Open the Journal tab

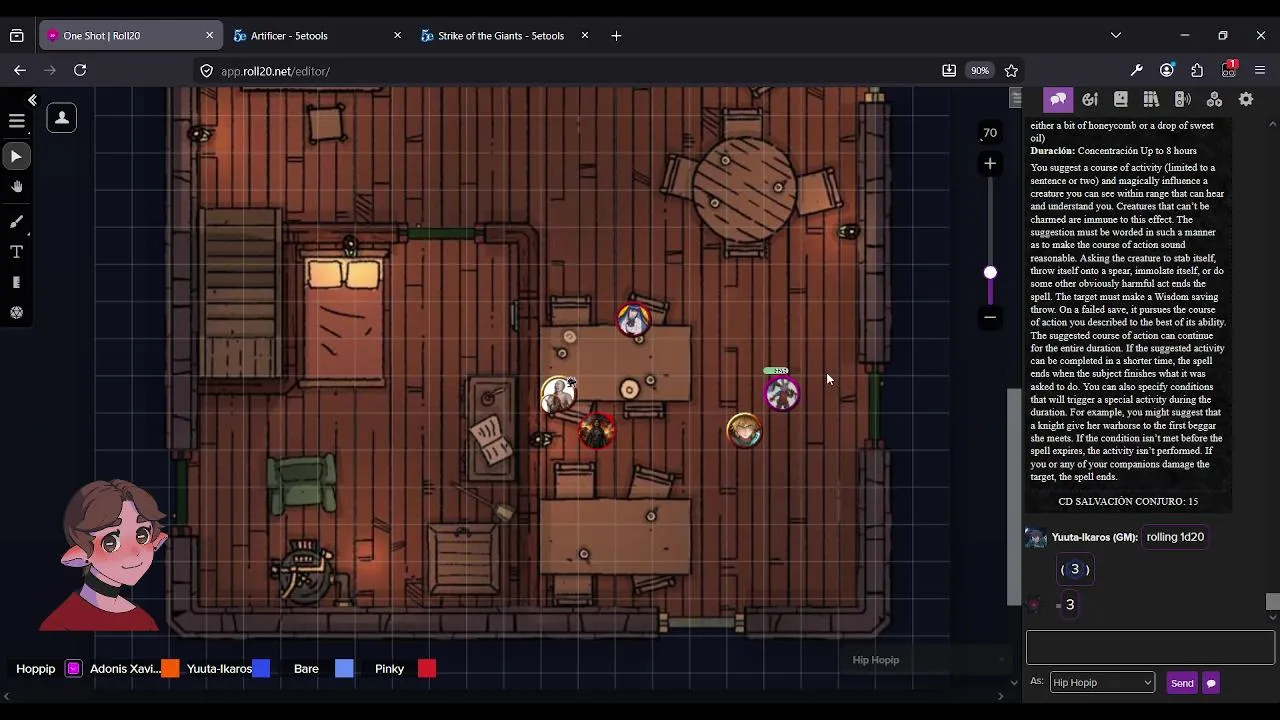click(x=1121, y=99)
